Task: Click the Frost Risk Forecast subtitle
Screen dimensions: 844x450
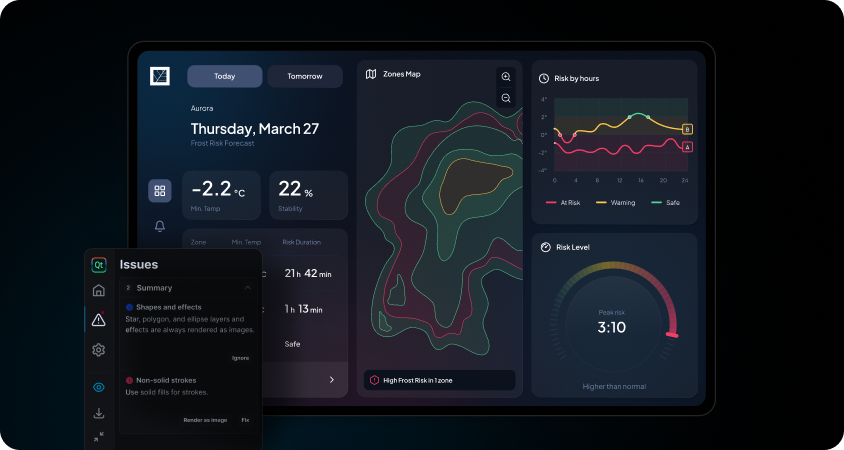Action: (222, 143)
